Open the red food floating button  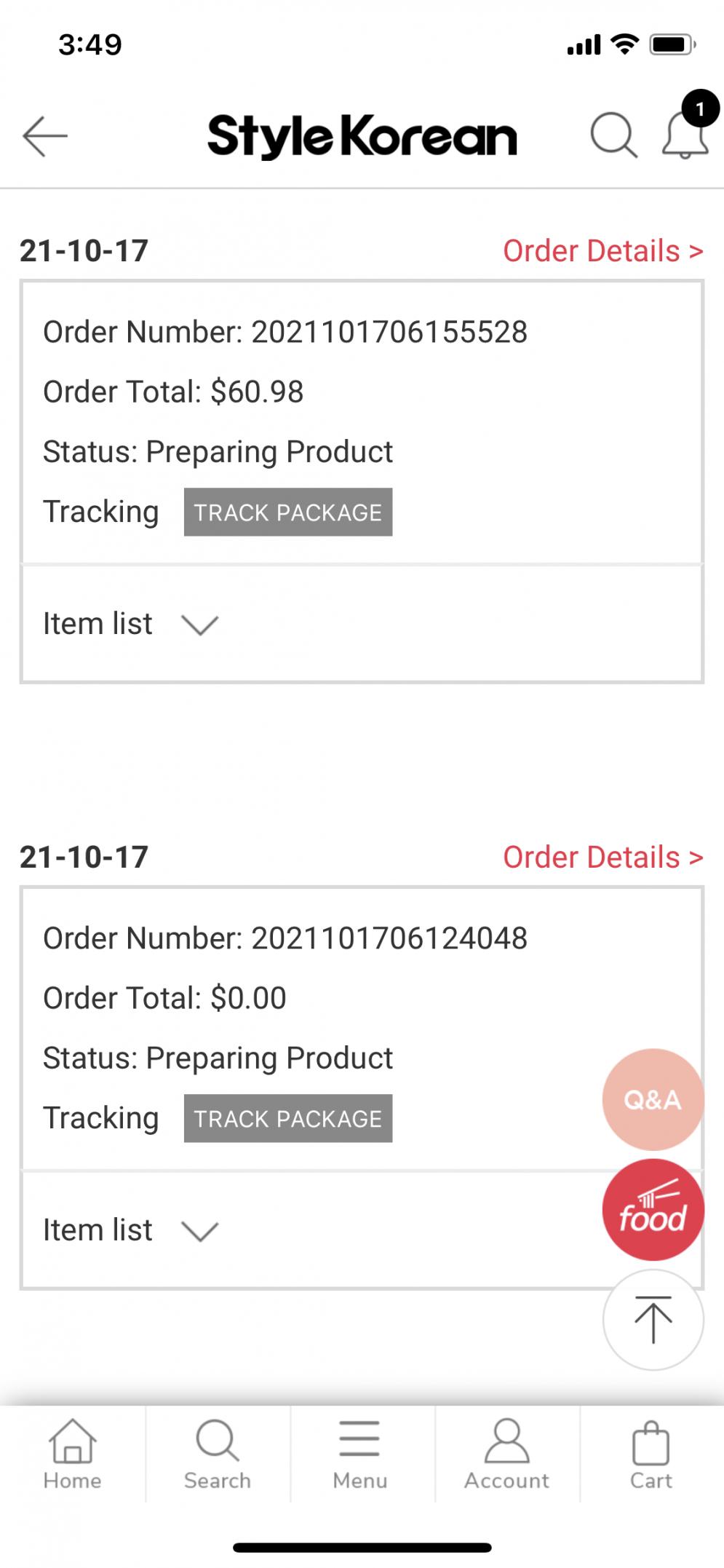[x=653, y=1209]
